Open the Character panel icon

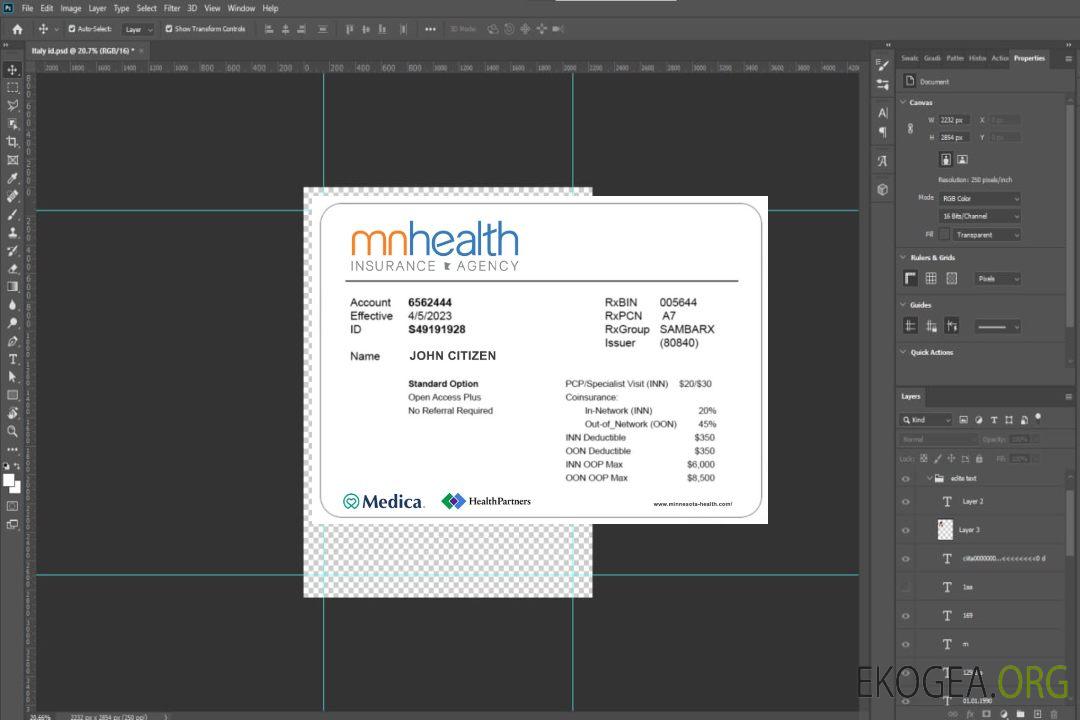[x=883, y=113]
